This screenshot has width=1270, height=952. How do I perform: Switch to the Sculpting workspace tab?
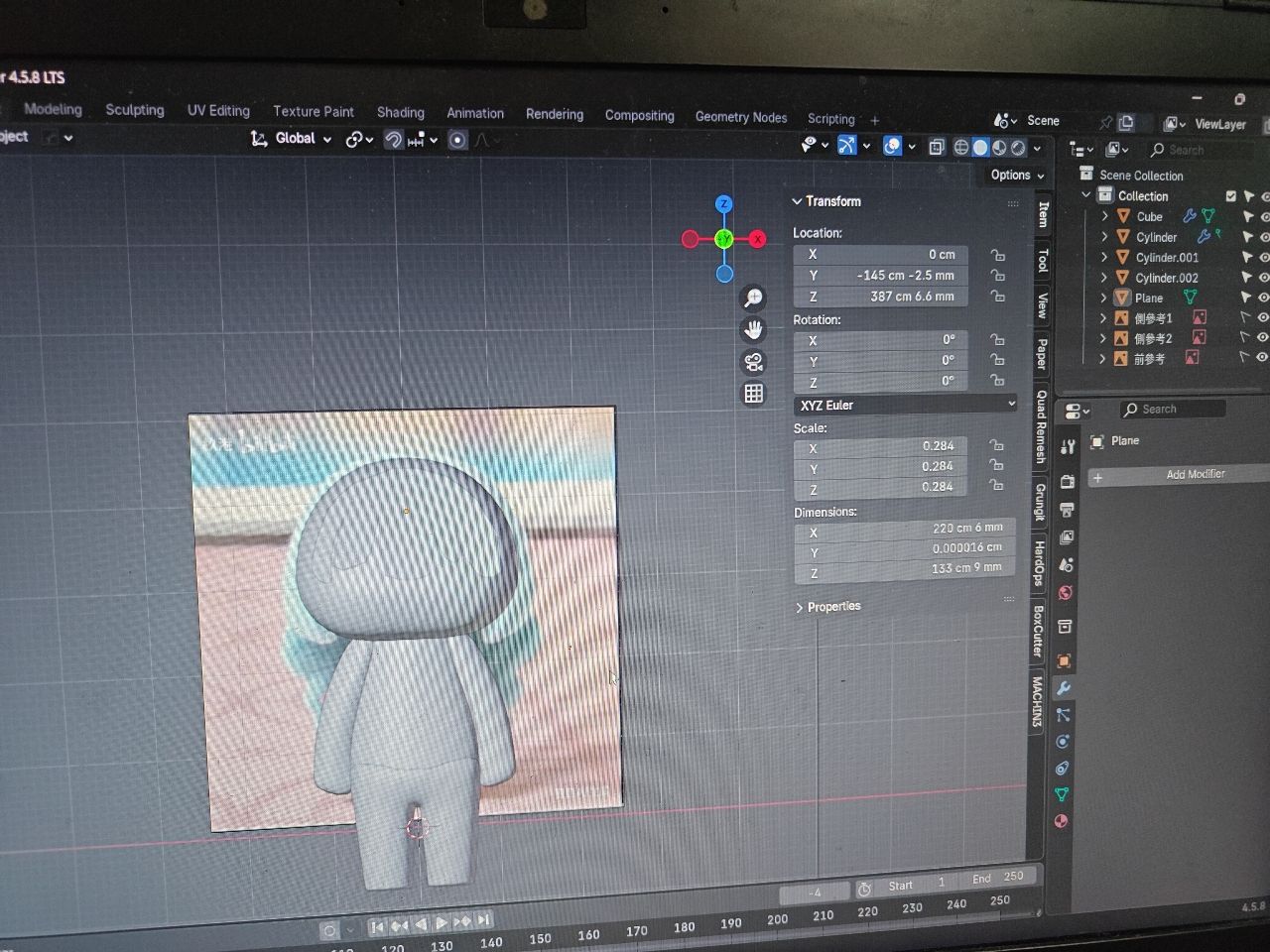point(135,110)
